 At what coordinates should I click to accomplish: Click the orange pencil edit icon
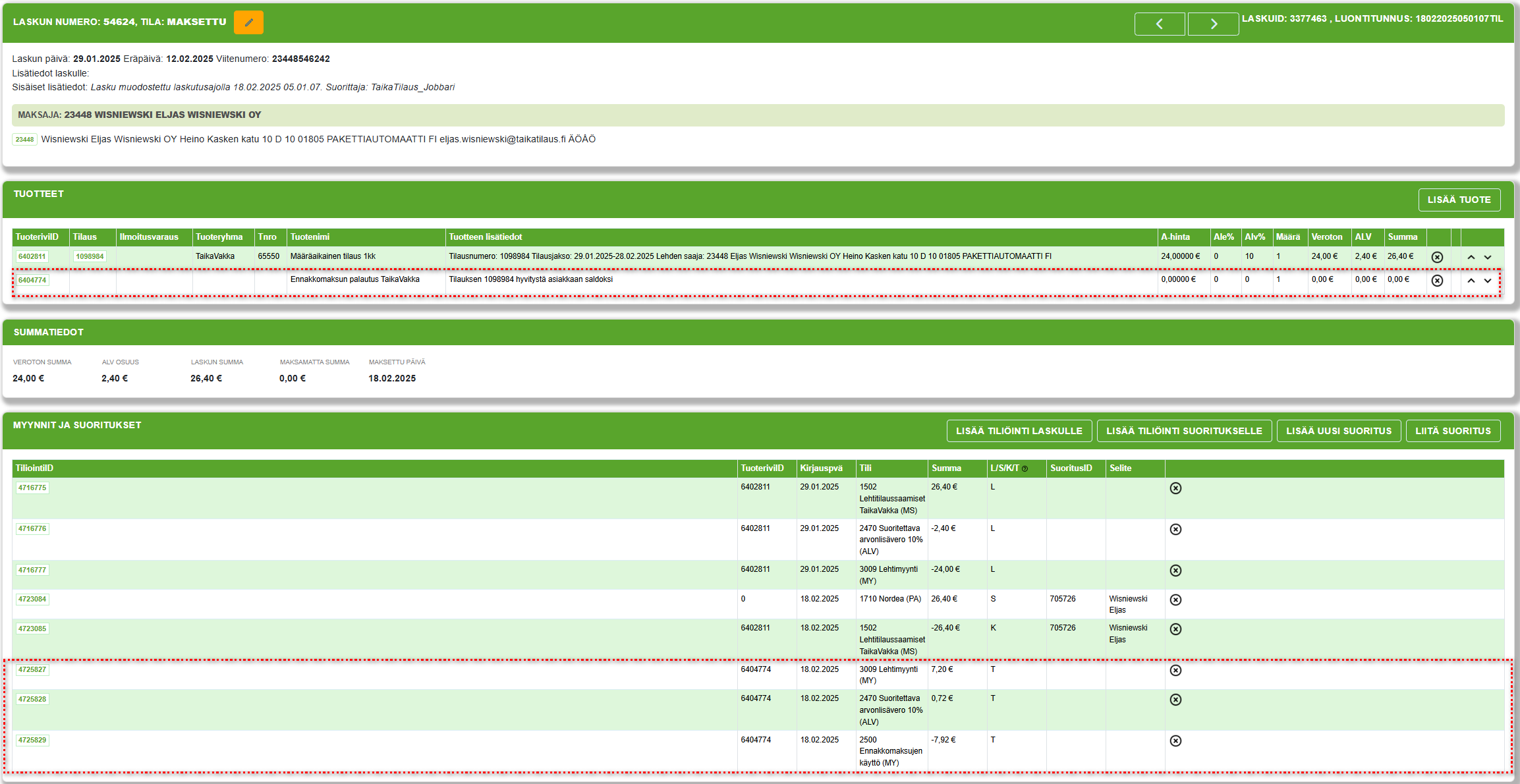pos(248,22)
